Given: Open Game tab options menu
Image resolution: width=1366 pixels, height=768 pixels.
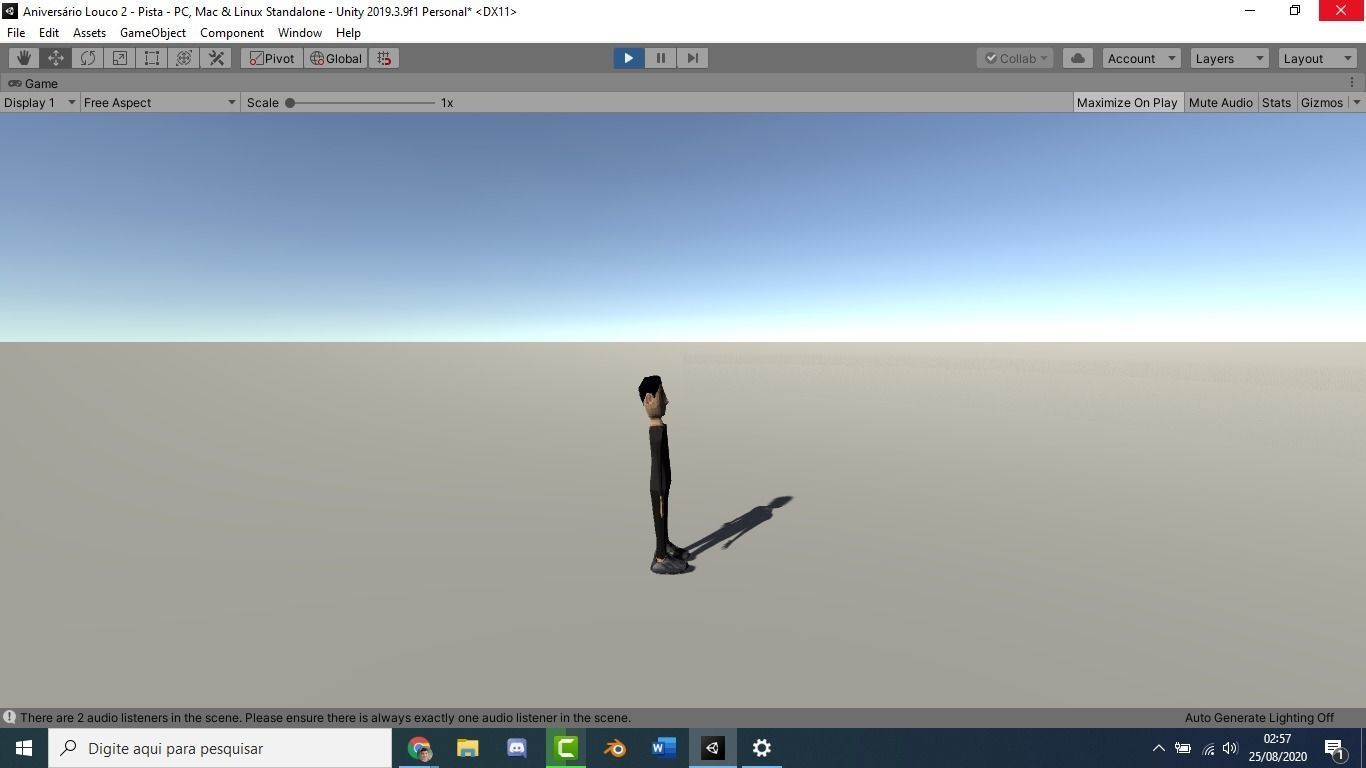Looking at the screenshot, I should (1352, 83).
